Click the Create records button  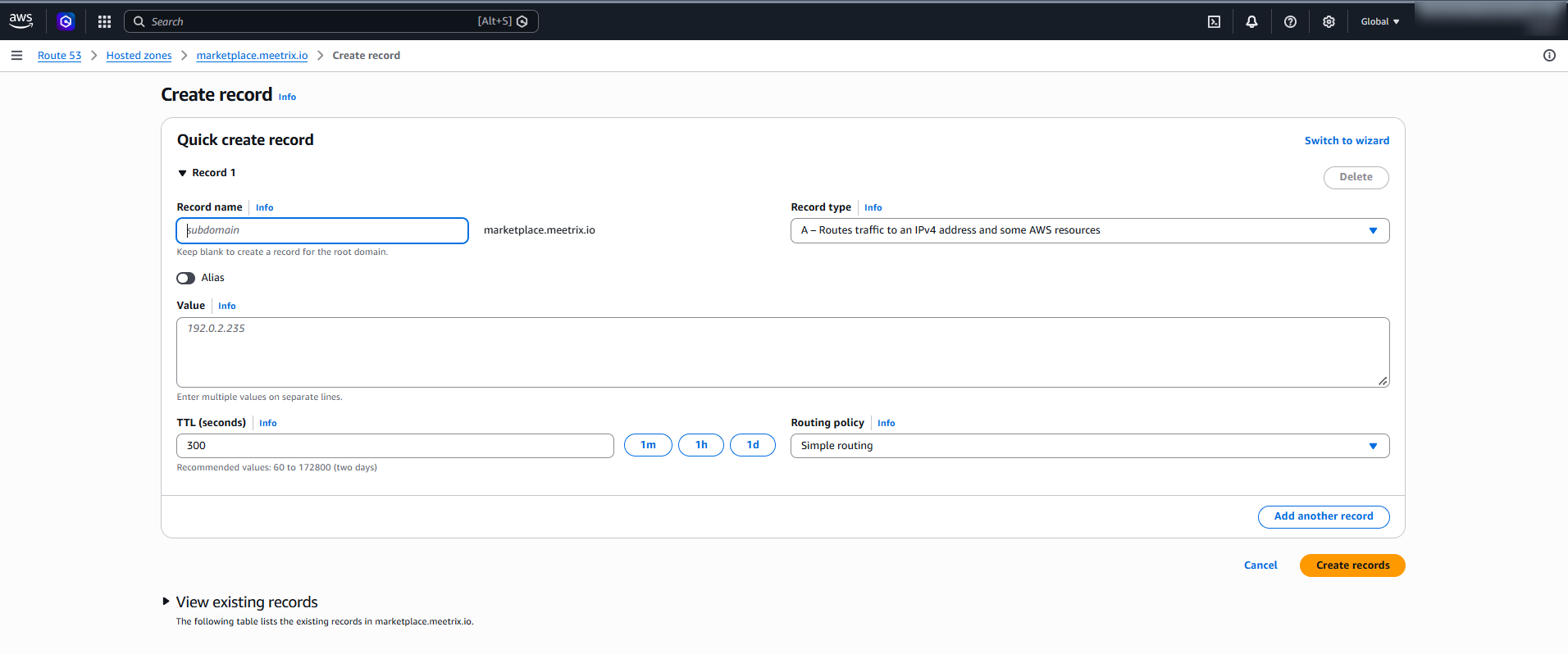click(x=1352, y=565)
